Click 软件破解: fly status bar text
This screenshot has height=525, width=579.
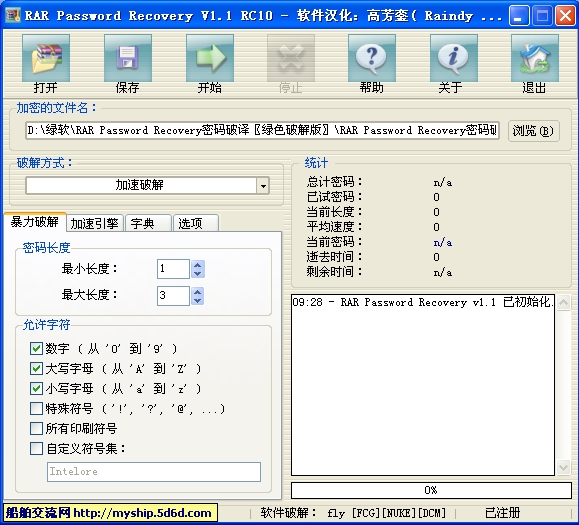353,513
